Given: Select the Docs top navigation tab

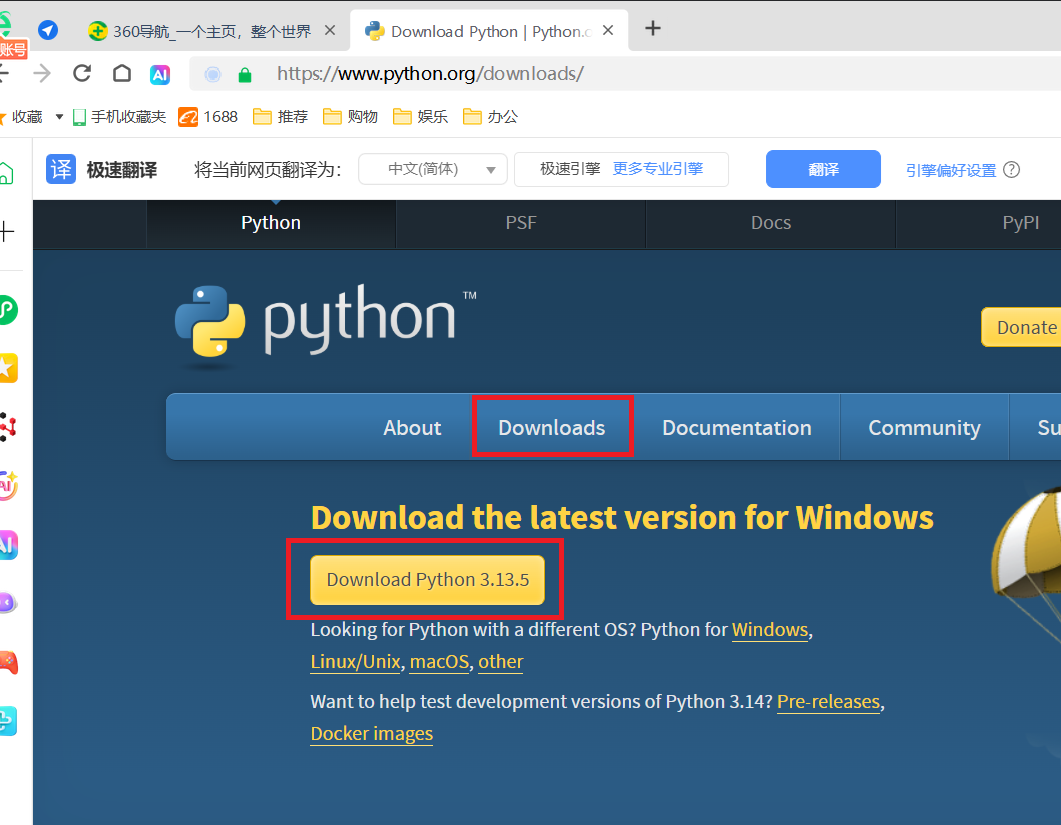Looking at the screenshot, I should pos(771,223).
